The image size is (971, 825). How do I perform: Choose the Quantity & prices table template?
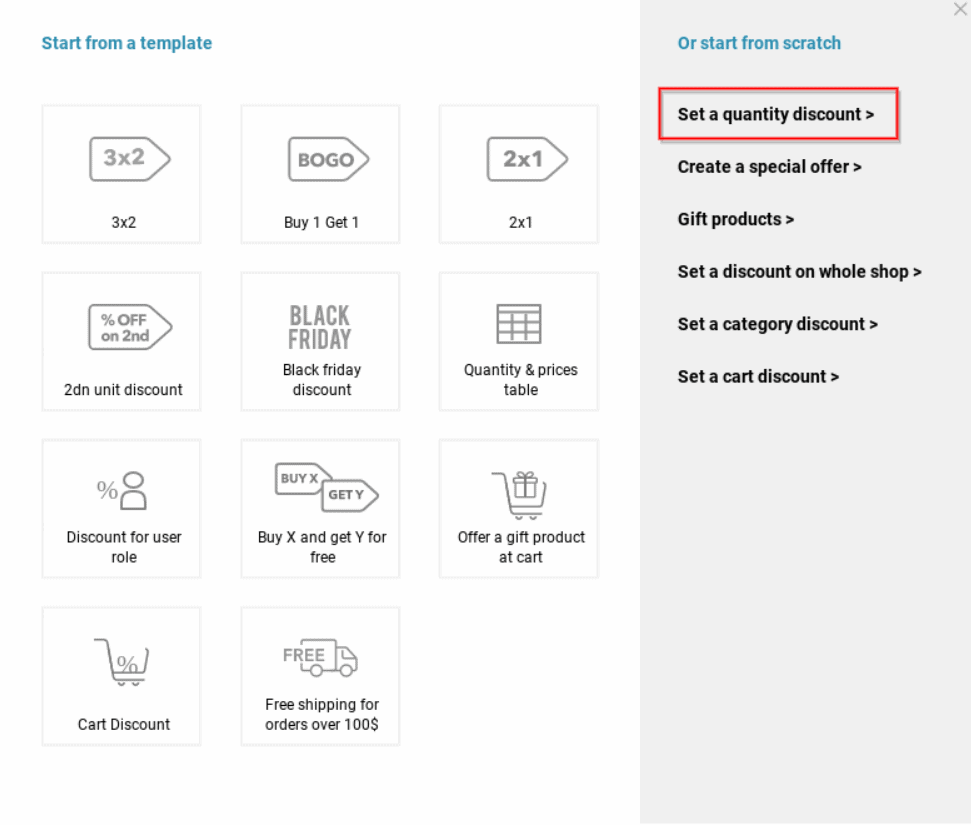point(518,340)
